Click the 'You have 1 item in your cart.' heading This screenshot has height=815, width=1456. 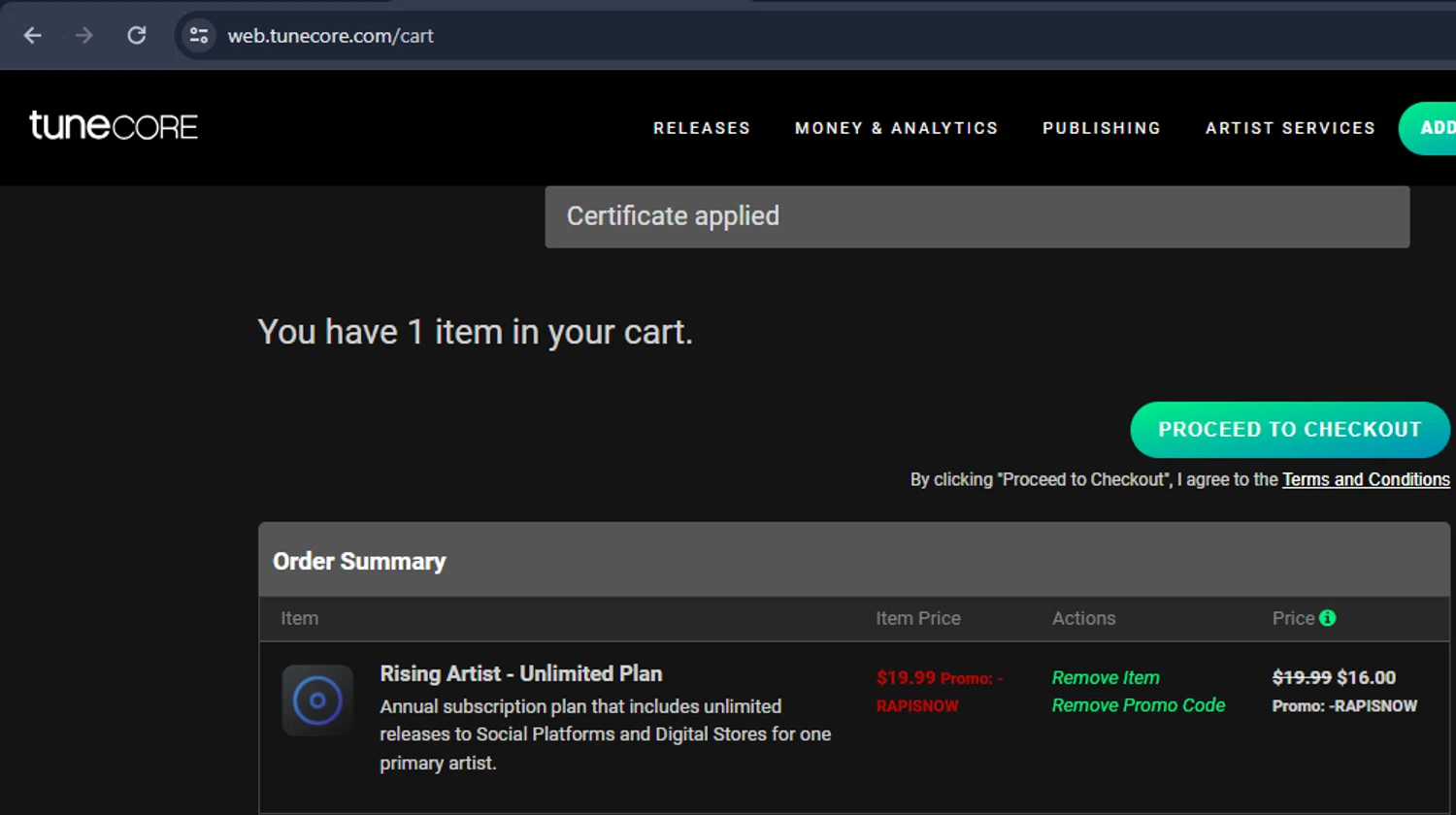(476, 332)
